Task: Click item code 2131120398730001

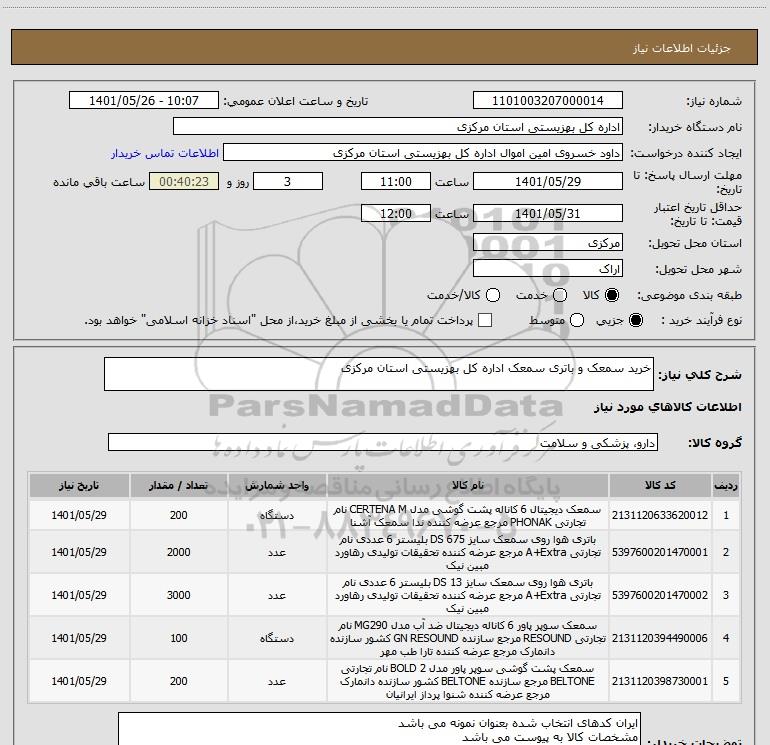Action: [x=660, y=681]
